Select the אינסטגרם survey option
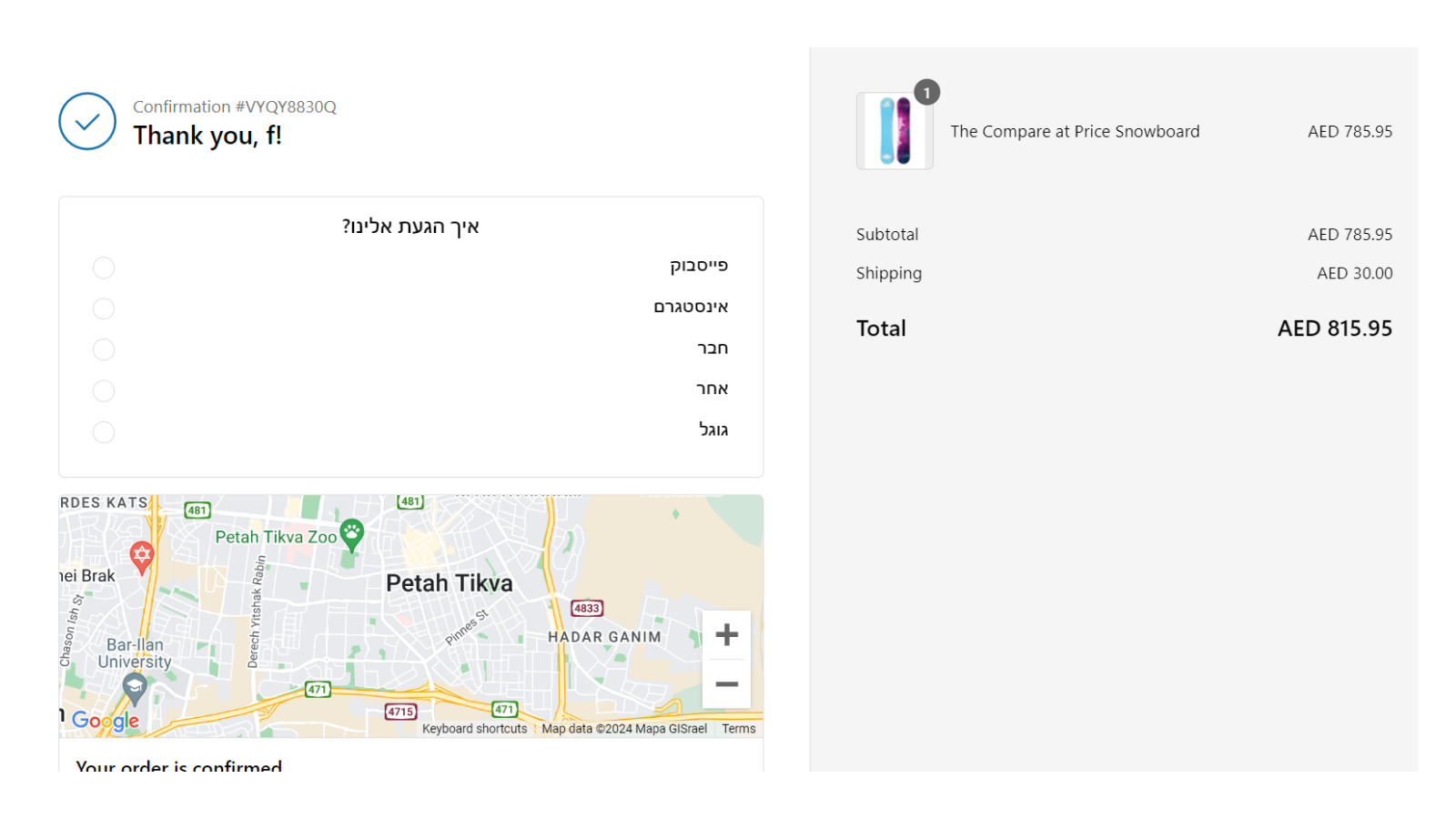1456x819 pixels. click(103, 308)
